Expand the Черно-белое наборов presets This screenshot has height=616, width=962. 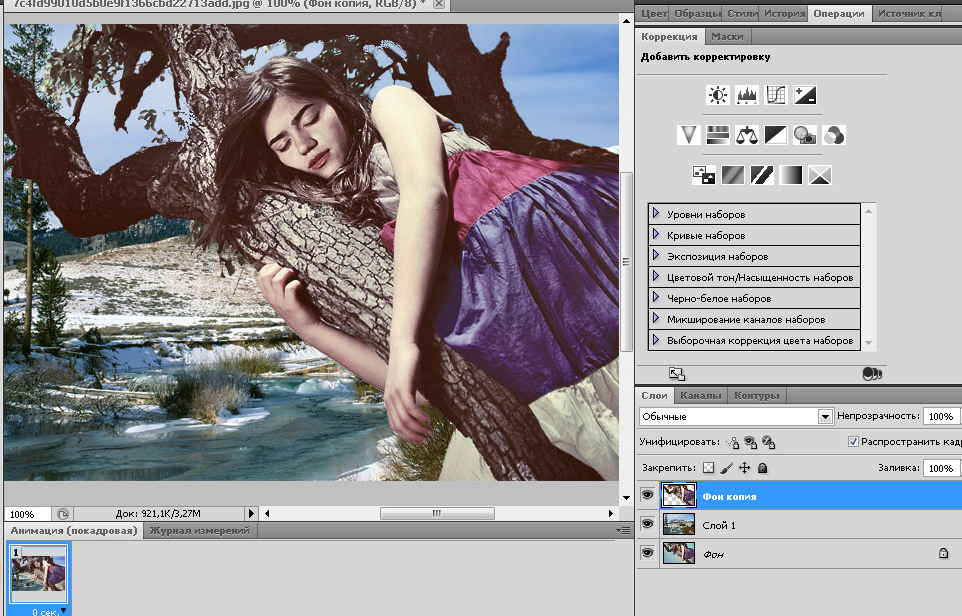(x=656, y=298)
